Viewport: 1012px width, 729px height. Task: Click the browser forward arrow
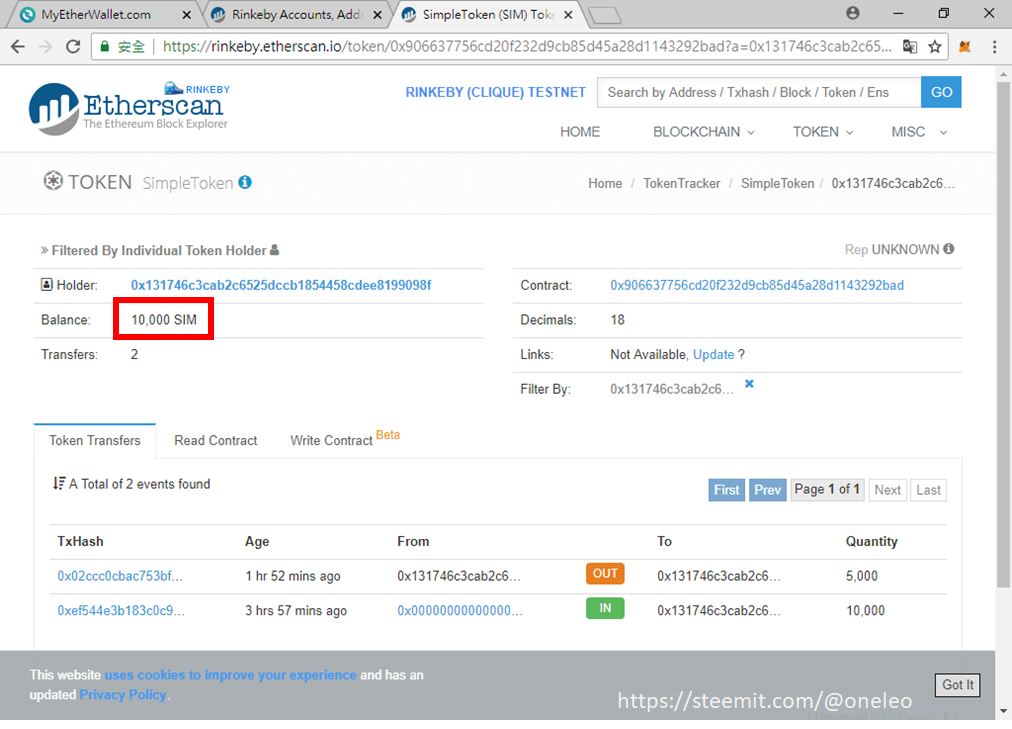click(x=45, y=46)
